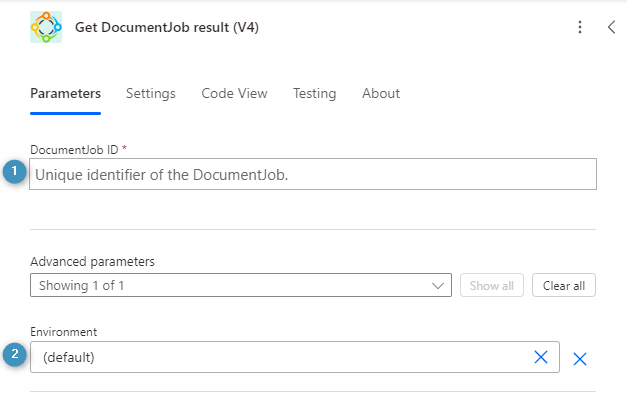627x406 pixels.
Task: Click the Environment field label
Action: coord(64,332)
